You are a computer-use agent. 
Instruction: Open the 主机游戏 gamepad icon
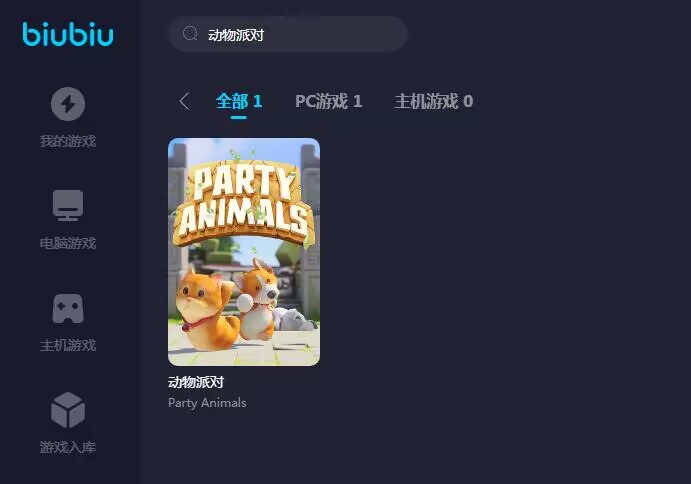coord(68,309)
